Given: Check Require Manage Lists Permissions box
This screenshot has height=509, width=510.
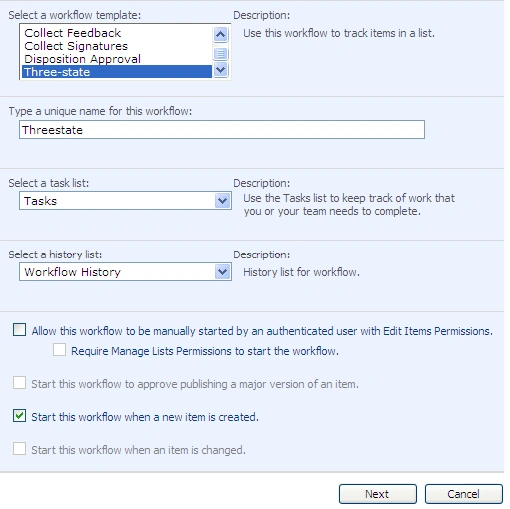Looking at the screenshot, I should click(x=59, y=350).
